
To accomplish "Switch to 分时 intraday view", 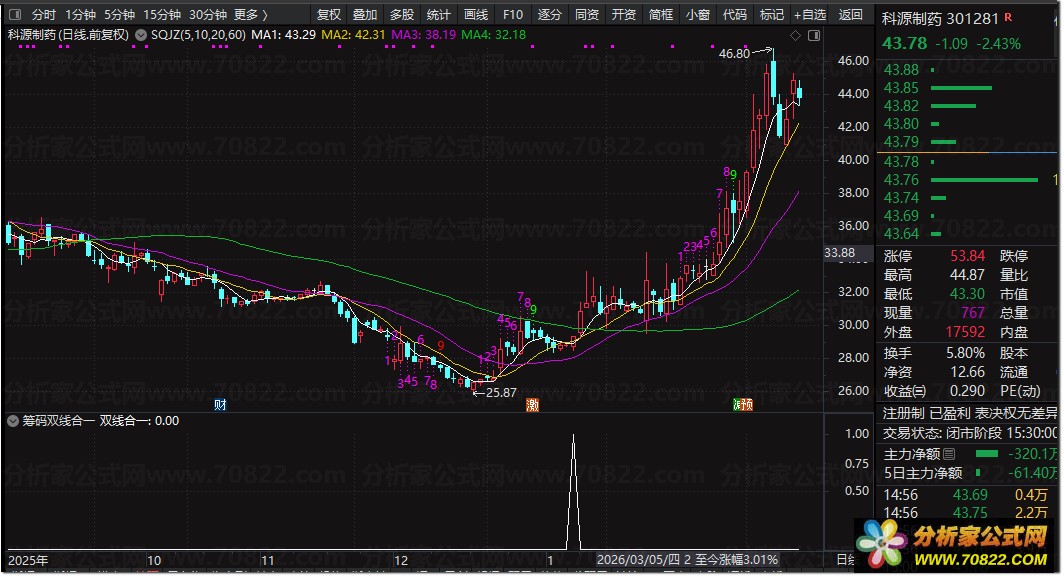I will 43,14.
